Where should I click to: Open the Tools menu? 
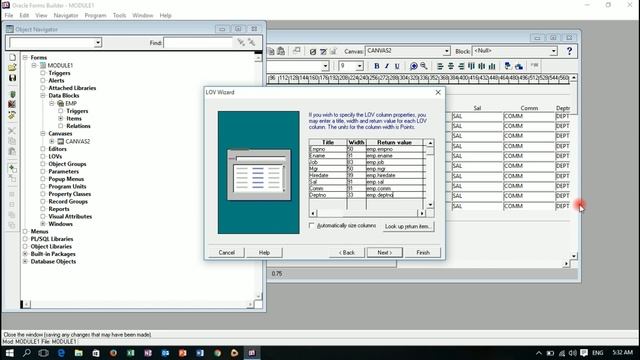pyautogui.click(x=119, y=16)
